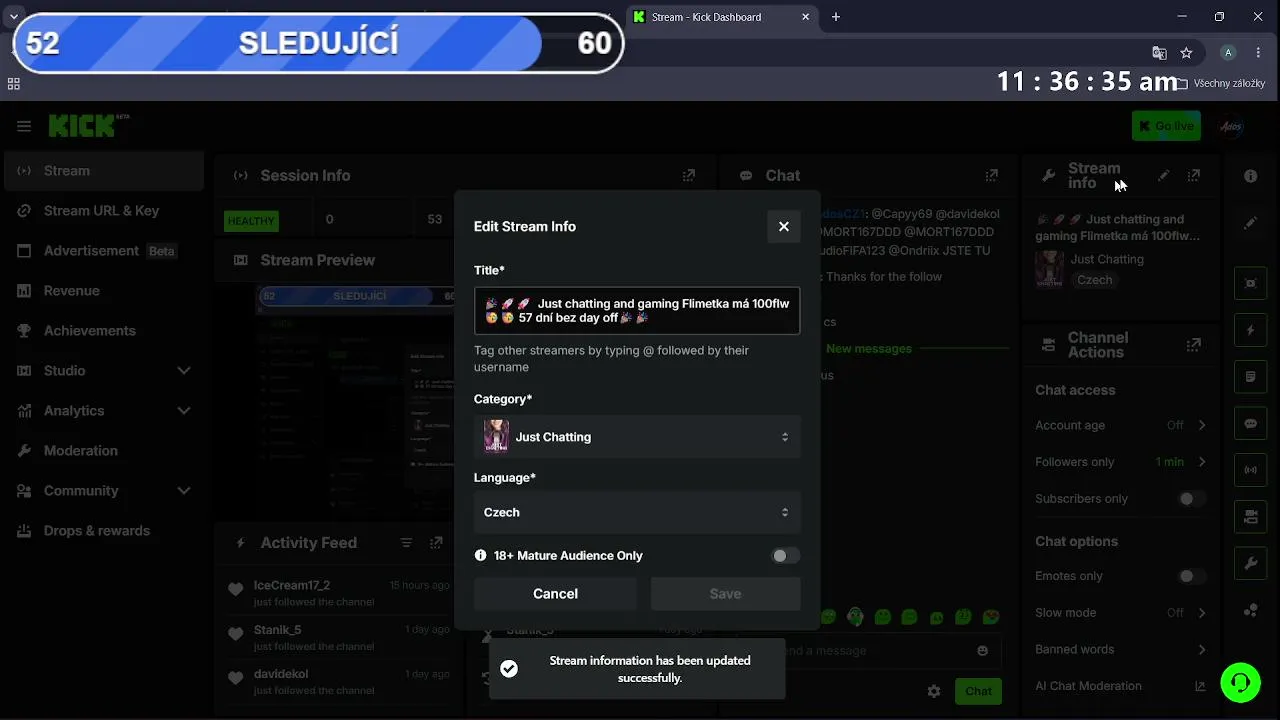
Task: Click the pencil icon in Stream info header
Action: pos(1164,175)
